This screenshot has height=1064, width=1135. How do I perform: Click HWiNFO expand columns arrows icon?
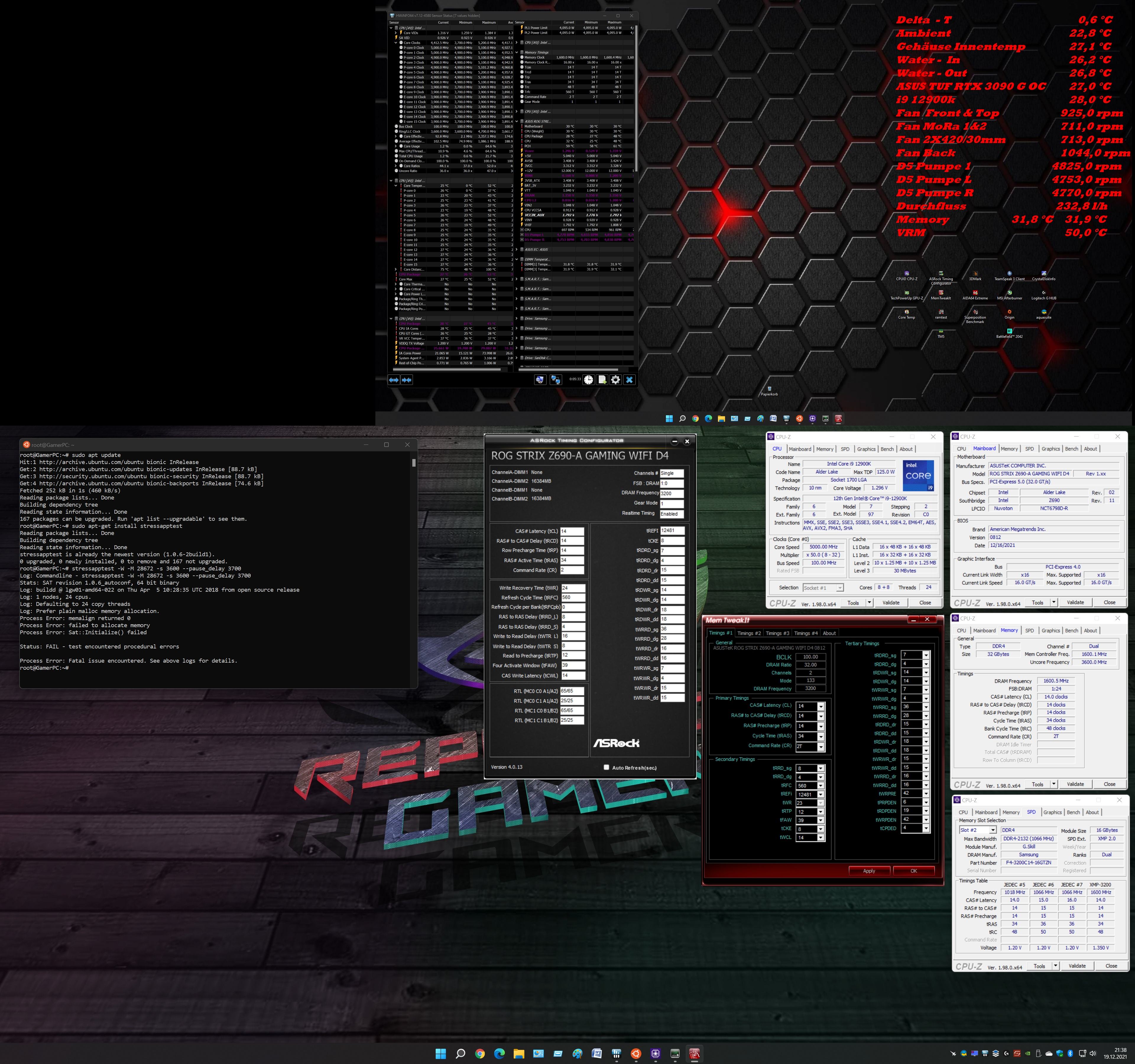tap(394, 379)
